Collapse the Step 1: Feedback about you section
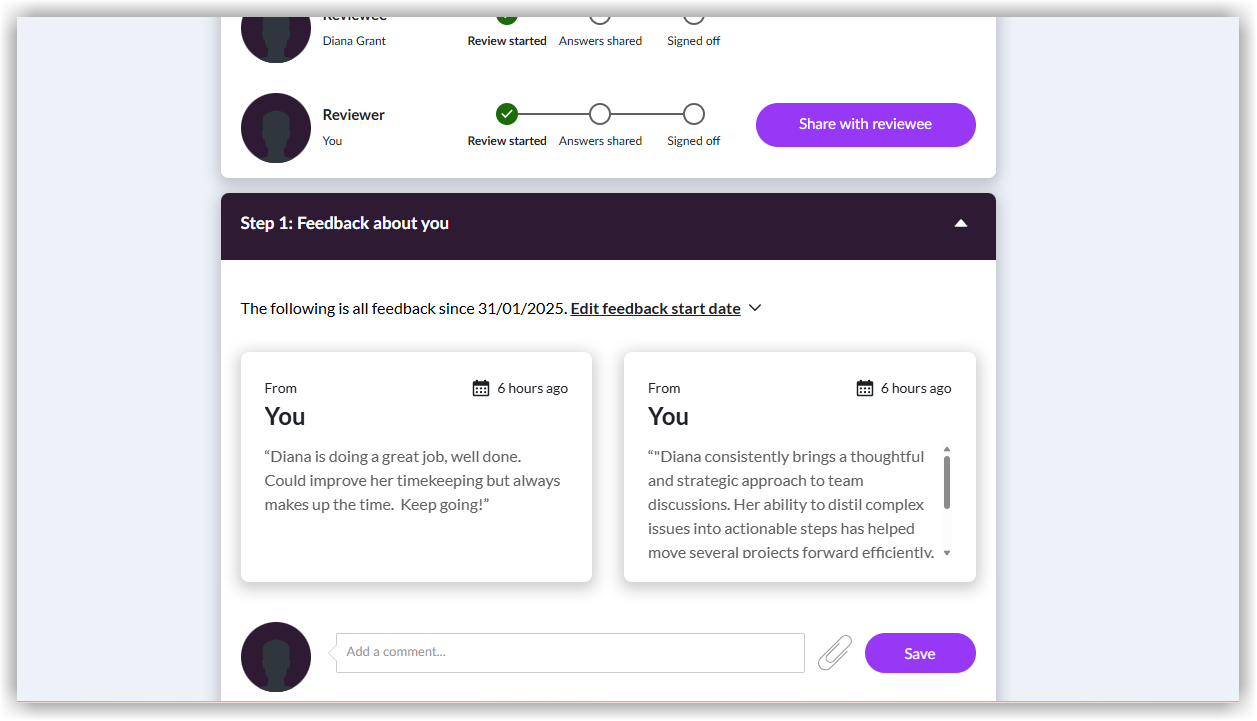This screenshot has height=721, width=1257. (961, 223)
